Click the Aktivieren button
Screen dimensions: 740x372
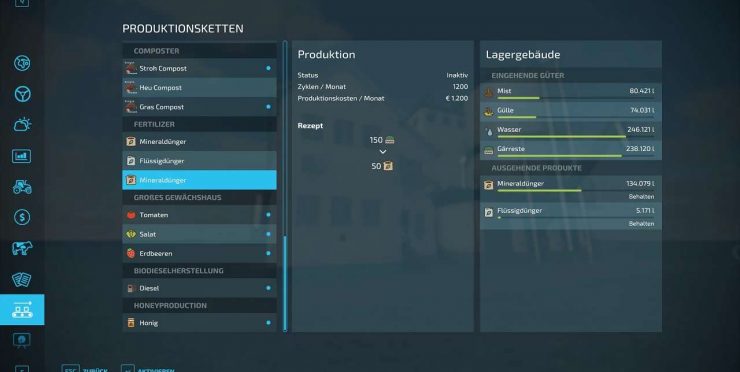tap(148, 369)
